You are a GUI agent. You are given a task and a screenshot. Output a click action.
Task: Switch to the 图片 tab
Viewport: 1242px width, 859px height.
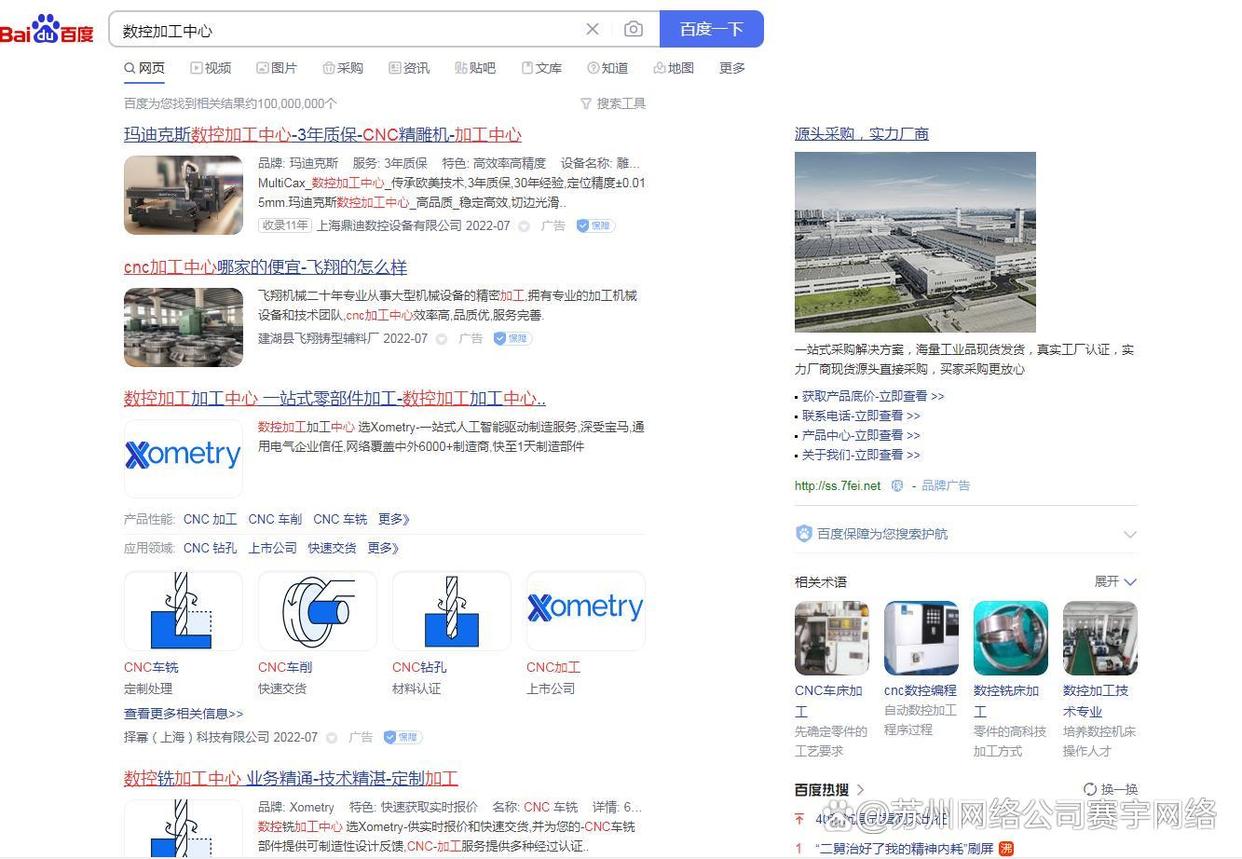[277, 68]
